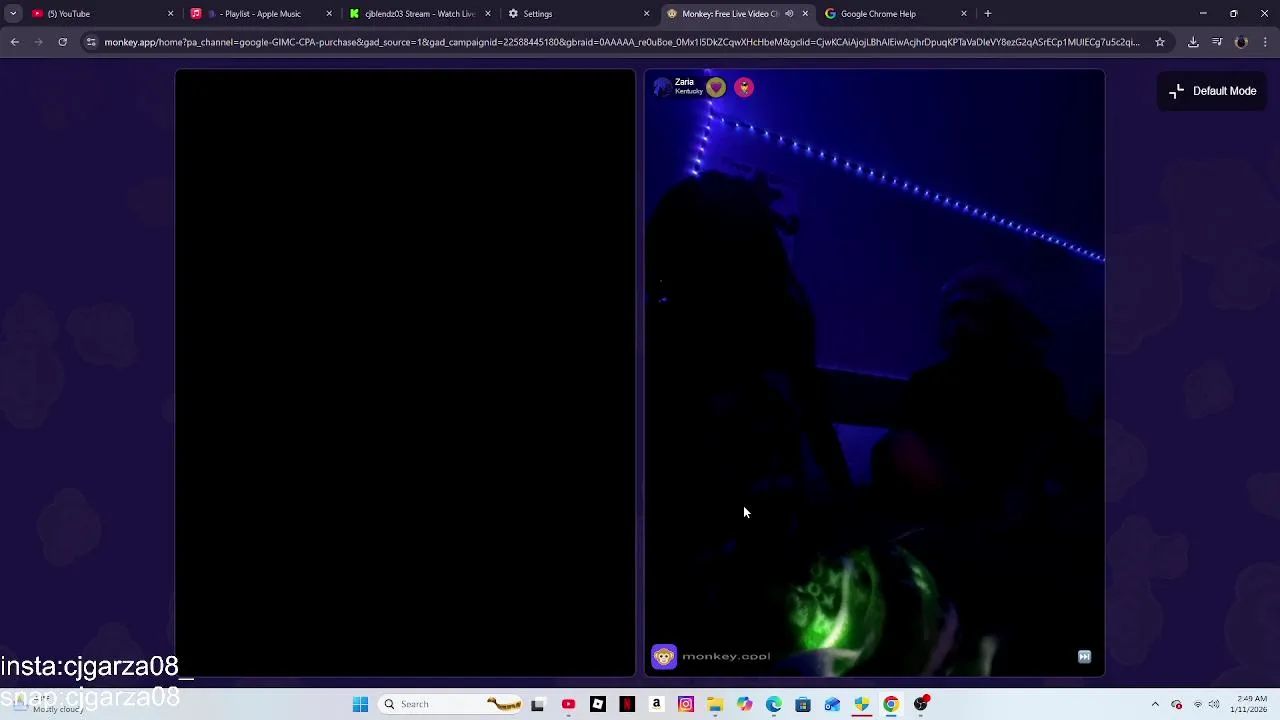Reload the monkey.app page
The width and height of the screenshot is (1280, 720).
[x=62, y=42]
